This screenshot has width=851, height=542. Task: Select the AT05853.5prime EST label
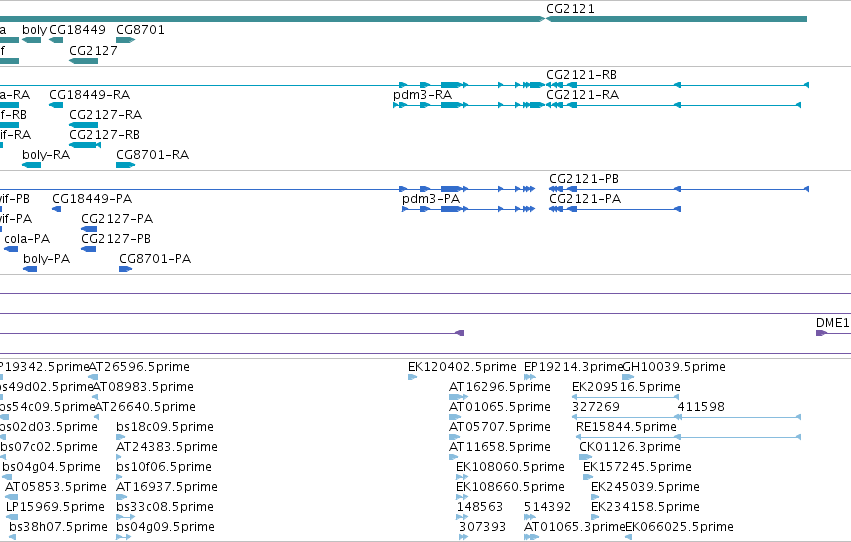coord(56,487)
